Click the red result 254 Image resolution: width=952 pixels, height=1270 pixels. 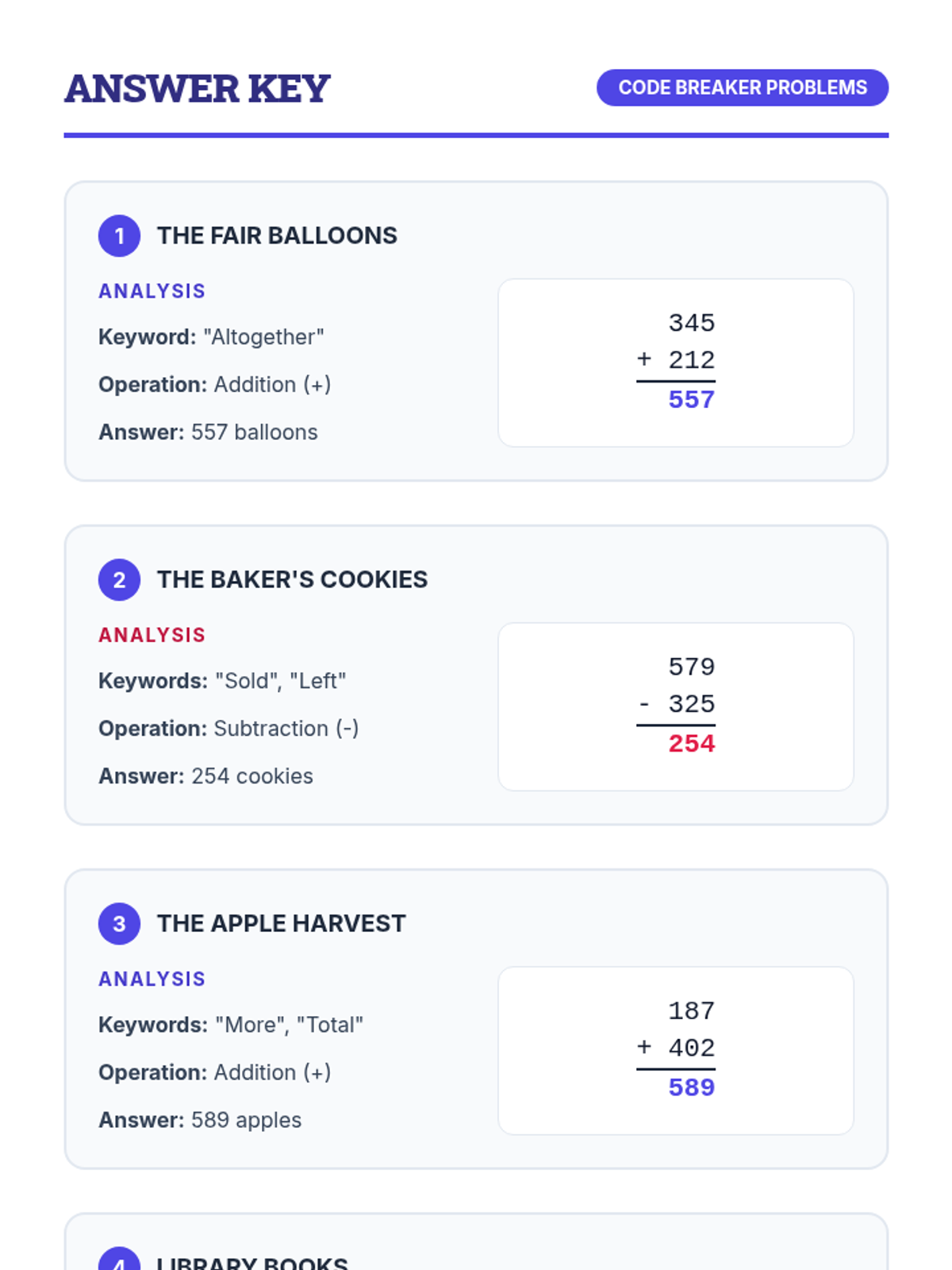(x=691, y=744)
